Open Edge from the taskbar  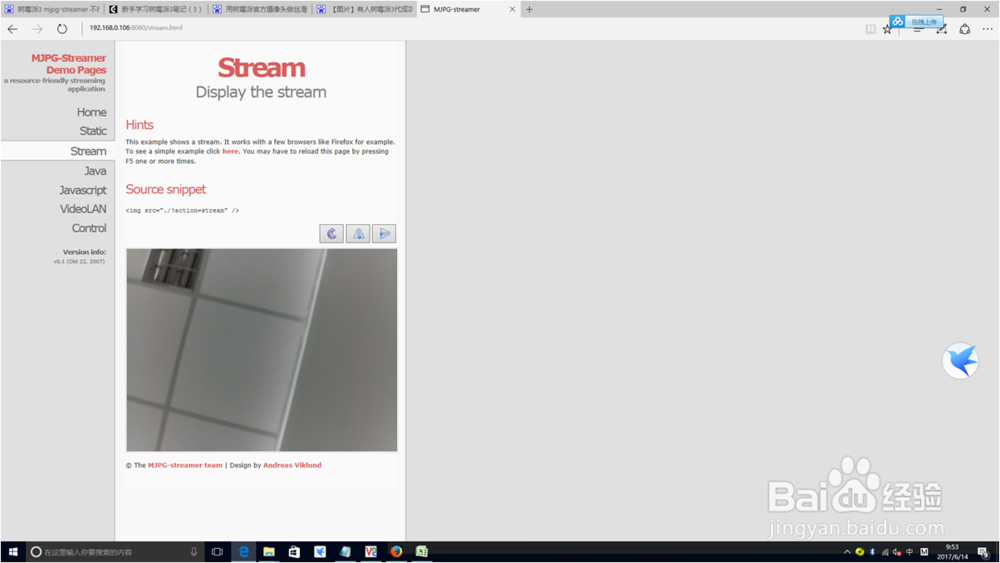pyautogui.click(x=244, y=552)
